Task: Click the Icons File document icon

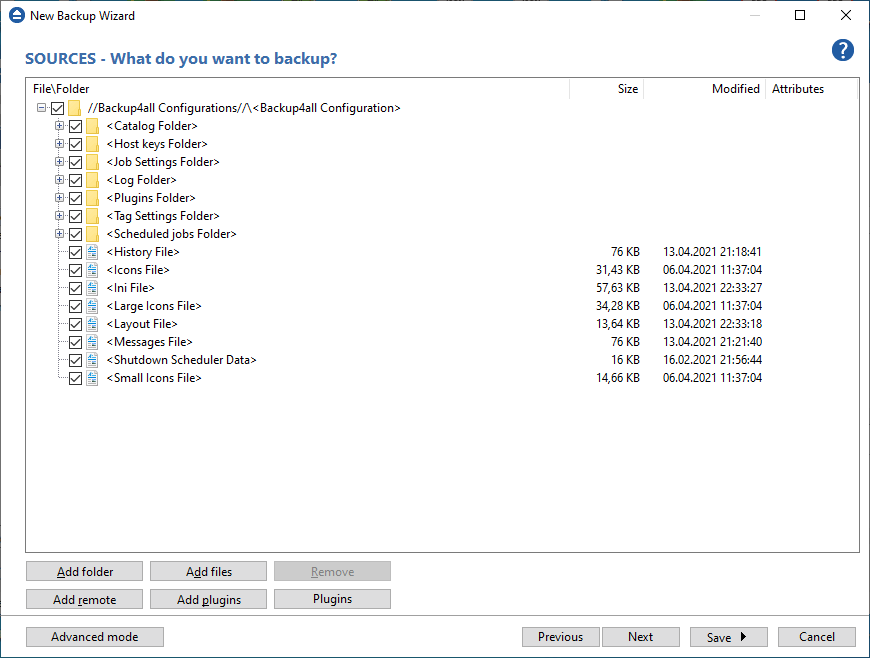Action: [x=93, y=270]
